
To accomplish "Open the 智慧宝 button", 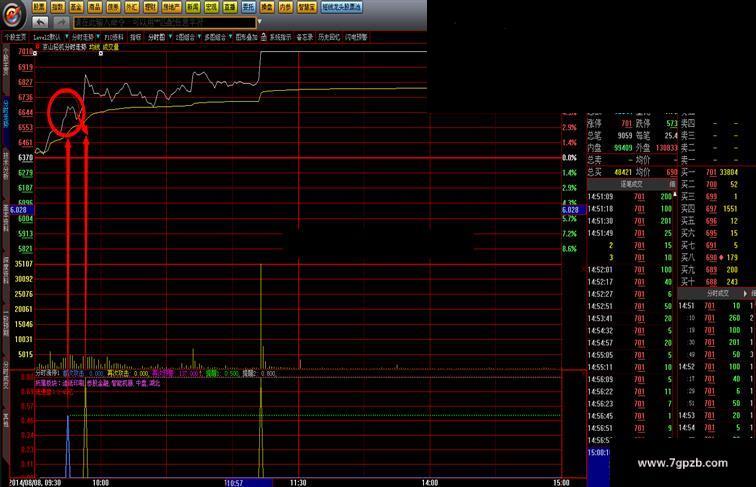I will tap(307, 7).
